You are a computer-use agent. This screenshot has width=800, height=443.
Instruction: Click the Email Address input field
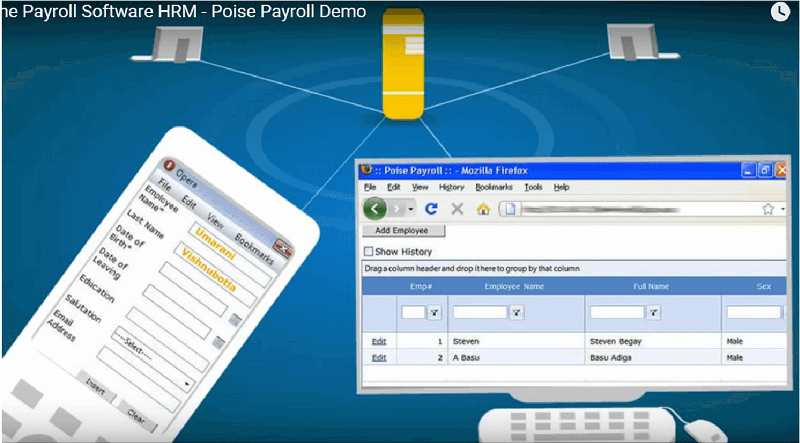tap(139, 380)
